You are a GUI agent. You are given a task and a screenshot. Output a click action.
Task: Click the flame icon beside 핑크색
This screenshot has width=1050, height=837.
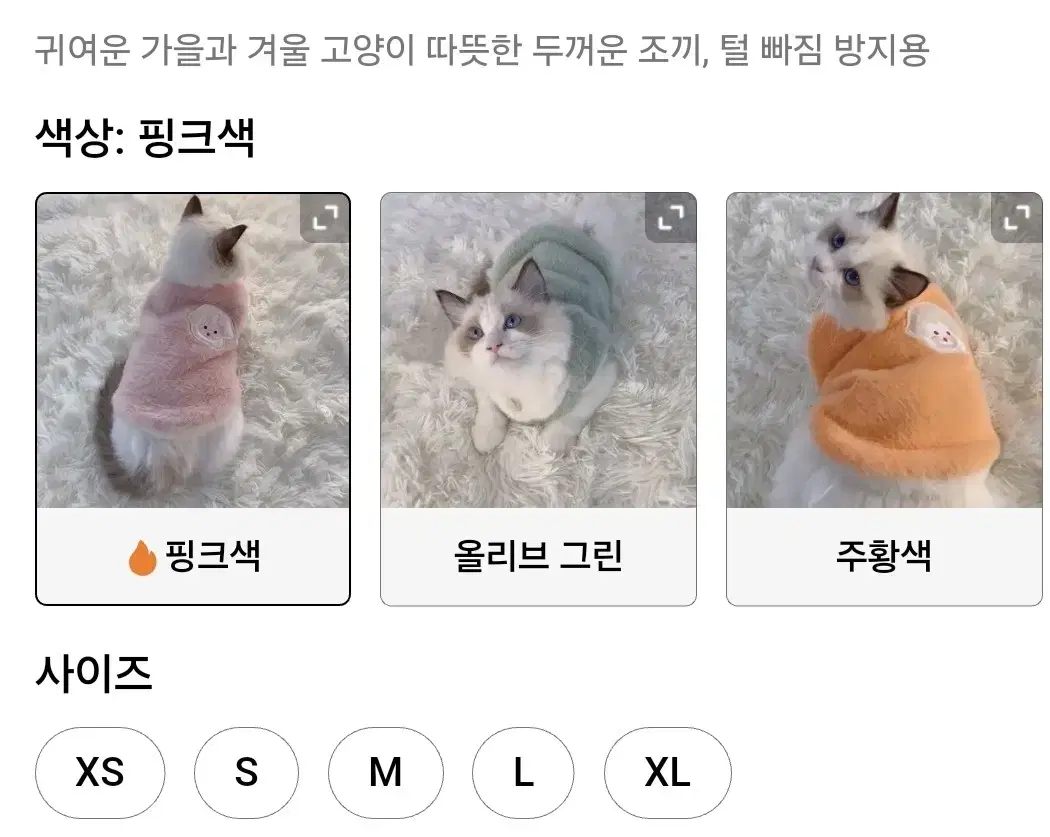[x=143, y=558]
